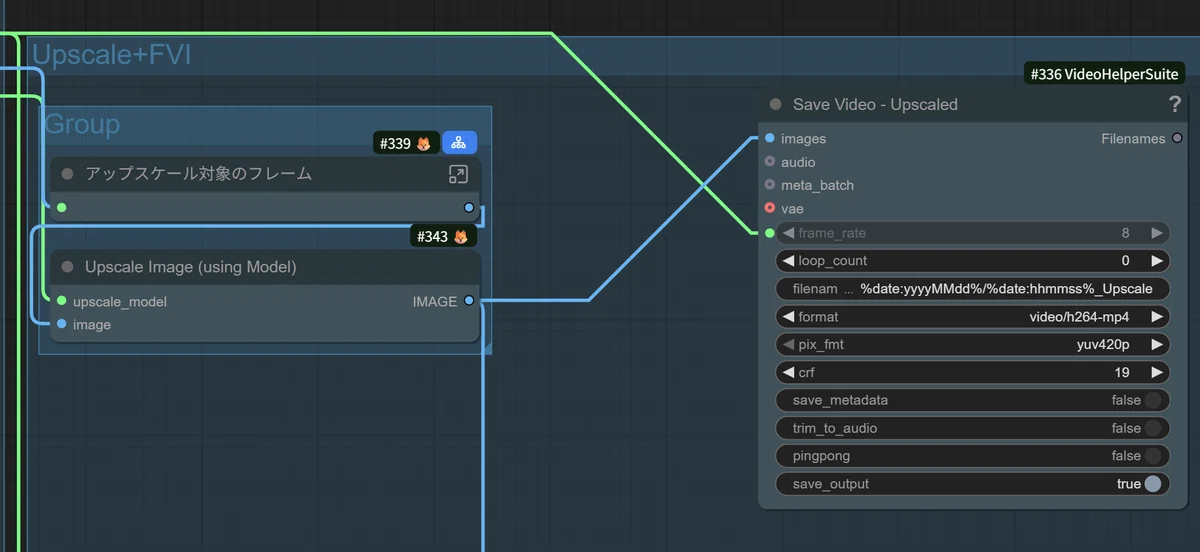Click the filename_prefix input field
The width and height of the screenshot is (1200, 552).
click(x=972, y=289)
